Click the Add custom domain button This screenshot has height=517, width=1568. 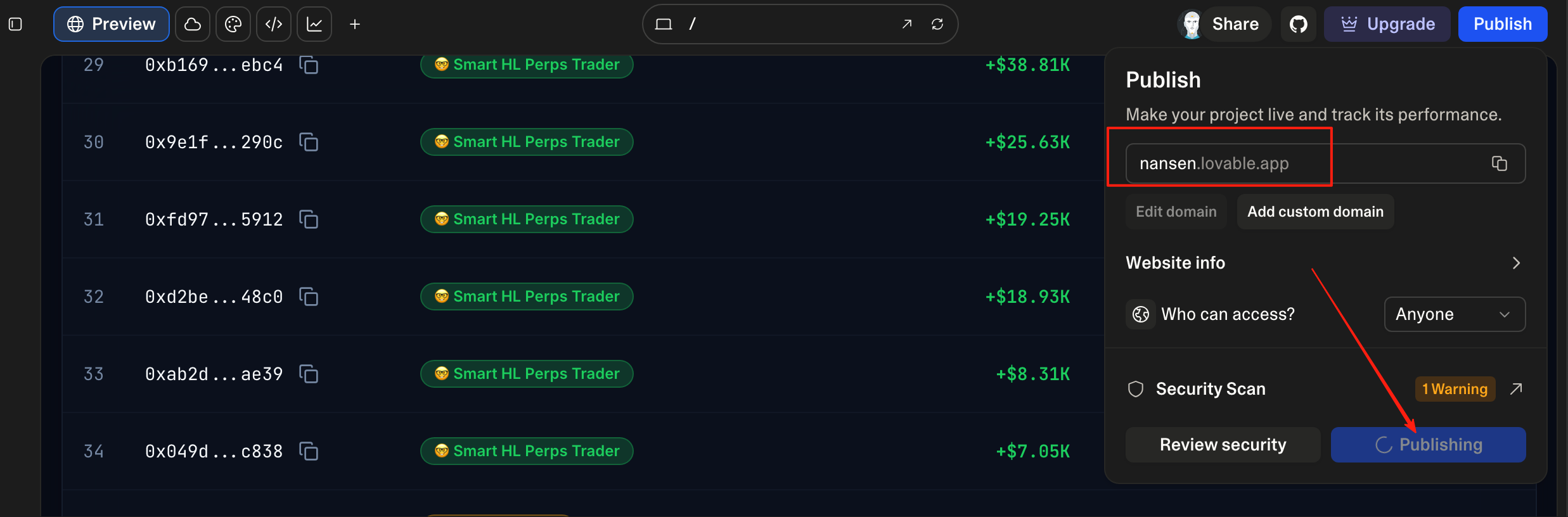(1315, 212)
